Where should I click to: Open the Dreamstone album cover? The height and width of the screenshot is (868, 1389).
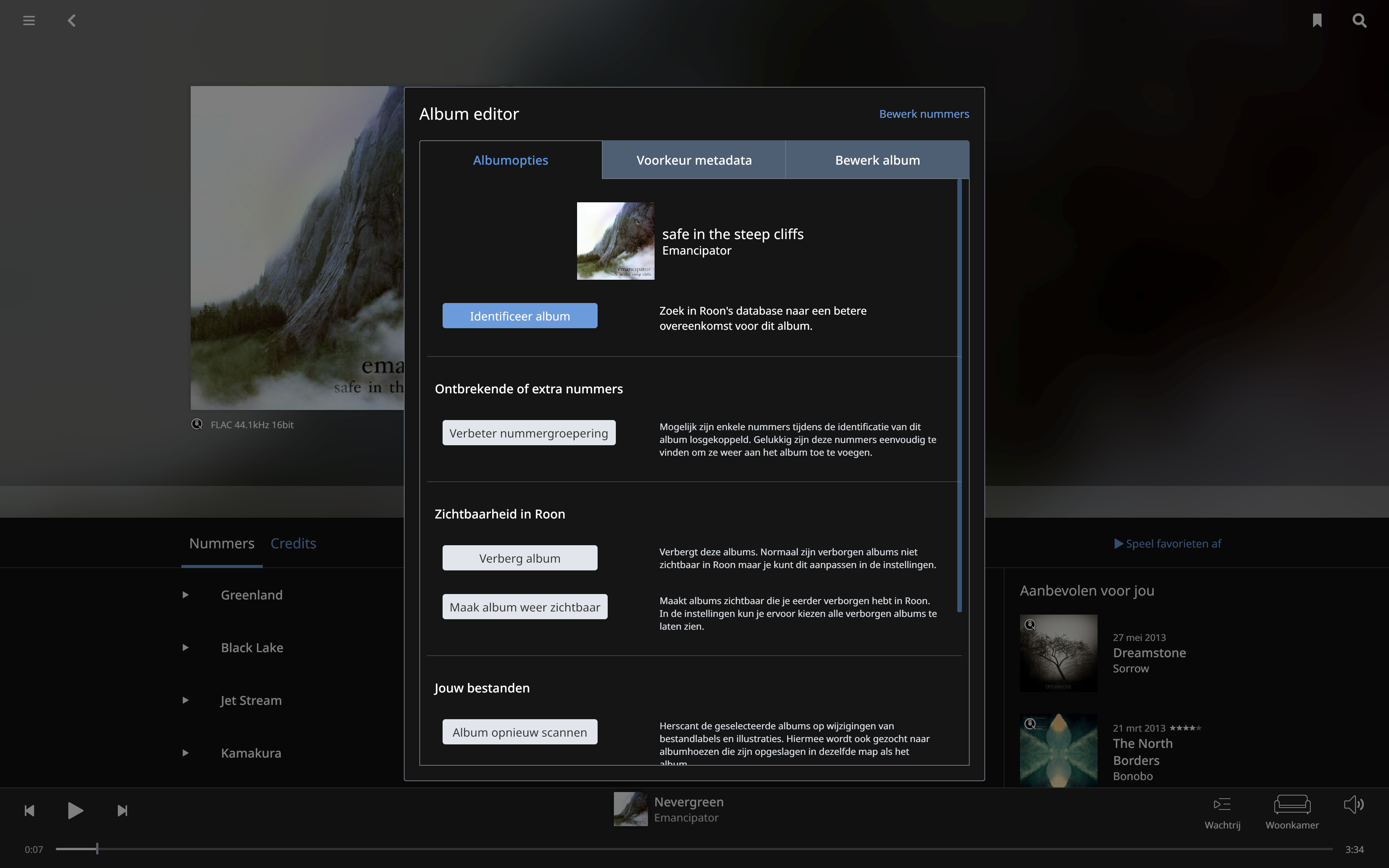[x=1058, y=653]
